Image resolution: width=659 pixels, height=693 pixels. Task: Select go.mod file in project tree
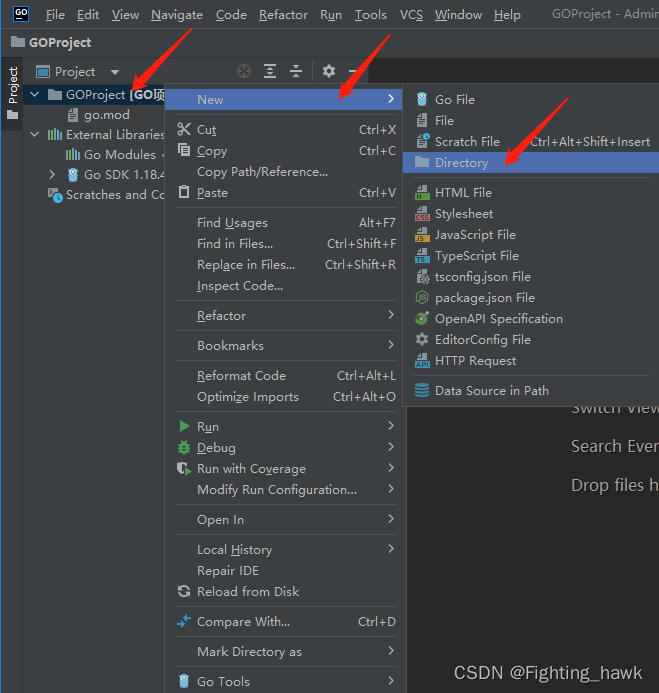coord(106,115)
